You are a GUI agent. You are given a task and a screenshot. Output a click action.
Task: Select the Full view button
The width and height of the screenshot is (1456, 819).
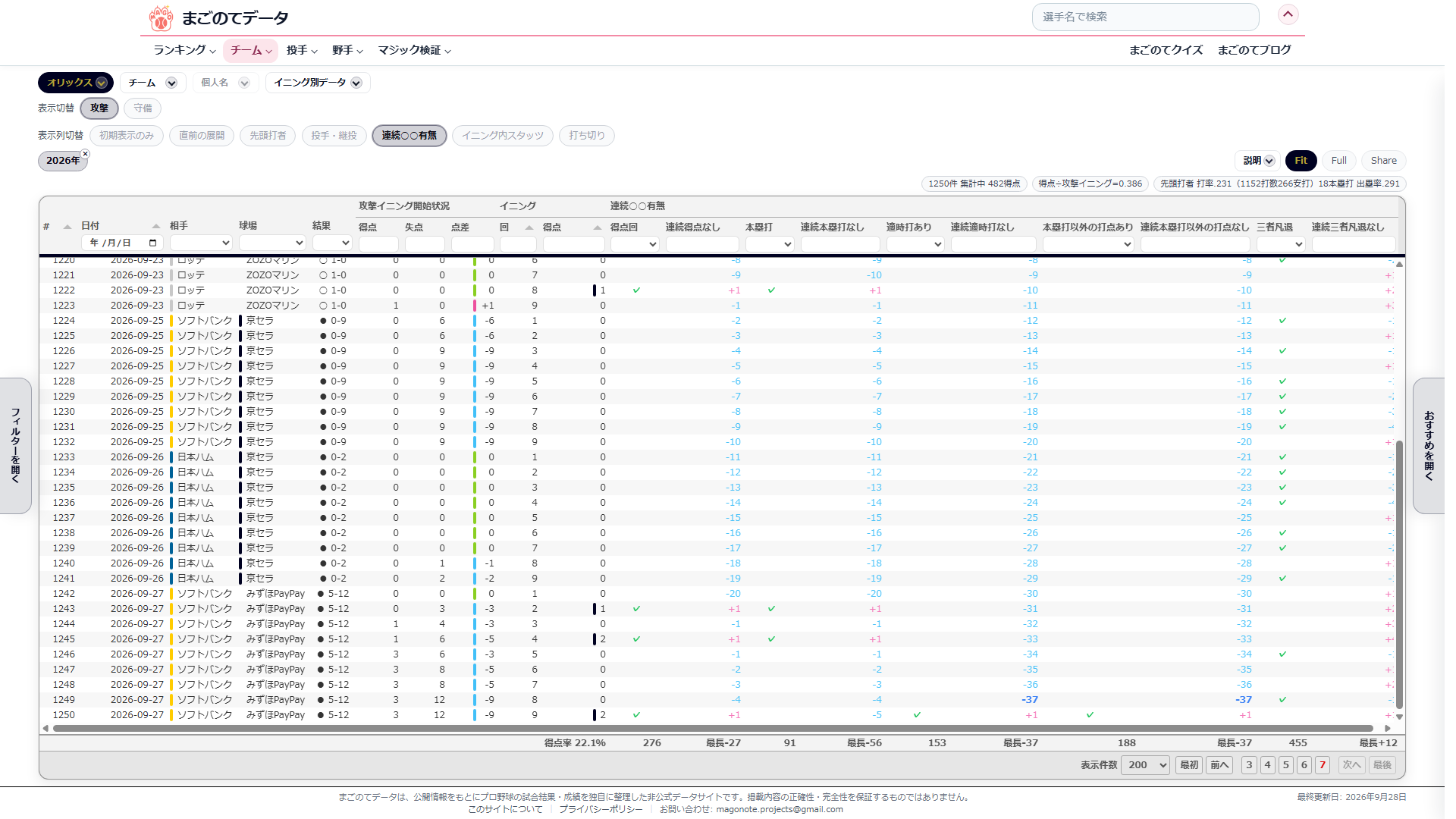point(1339,161)
